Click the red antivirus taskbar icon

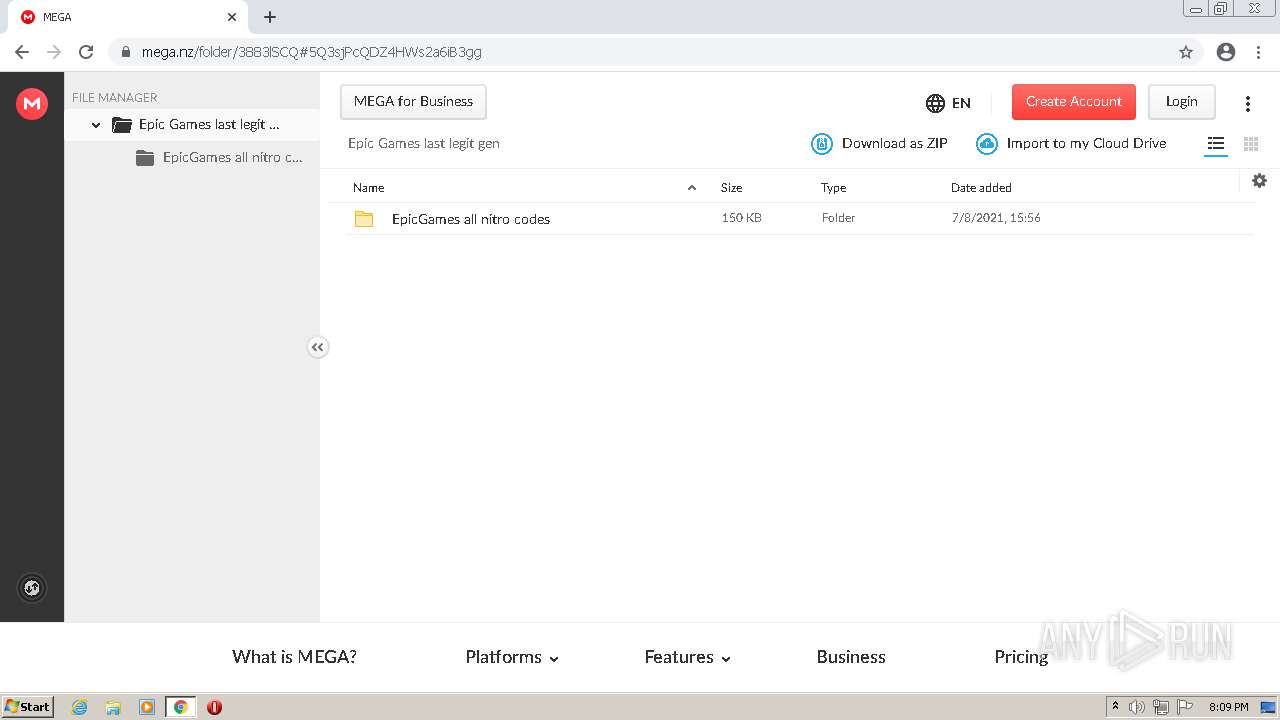[214, 707]
